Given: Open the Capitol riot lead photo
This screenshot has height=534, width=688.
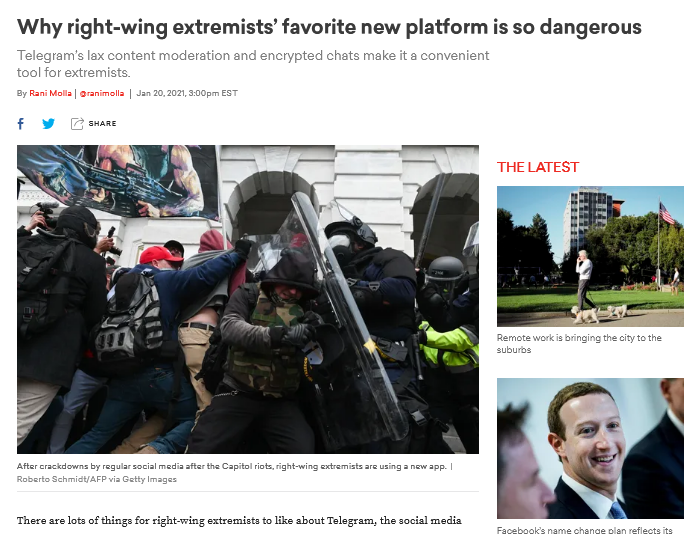Looking at the screenshot, I should (x=248, y=299).
